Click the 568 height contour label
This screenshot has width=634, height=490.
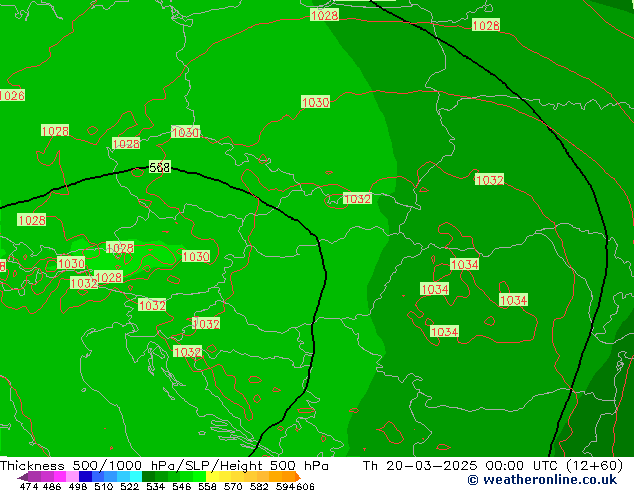tap(160, 167)
